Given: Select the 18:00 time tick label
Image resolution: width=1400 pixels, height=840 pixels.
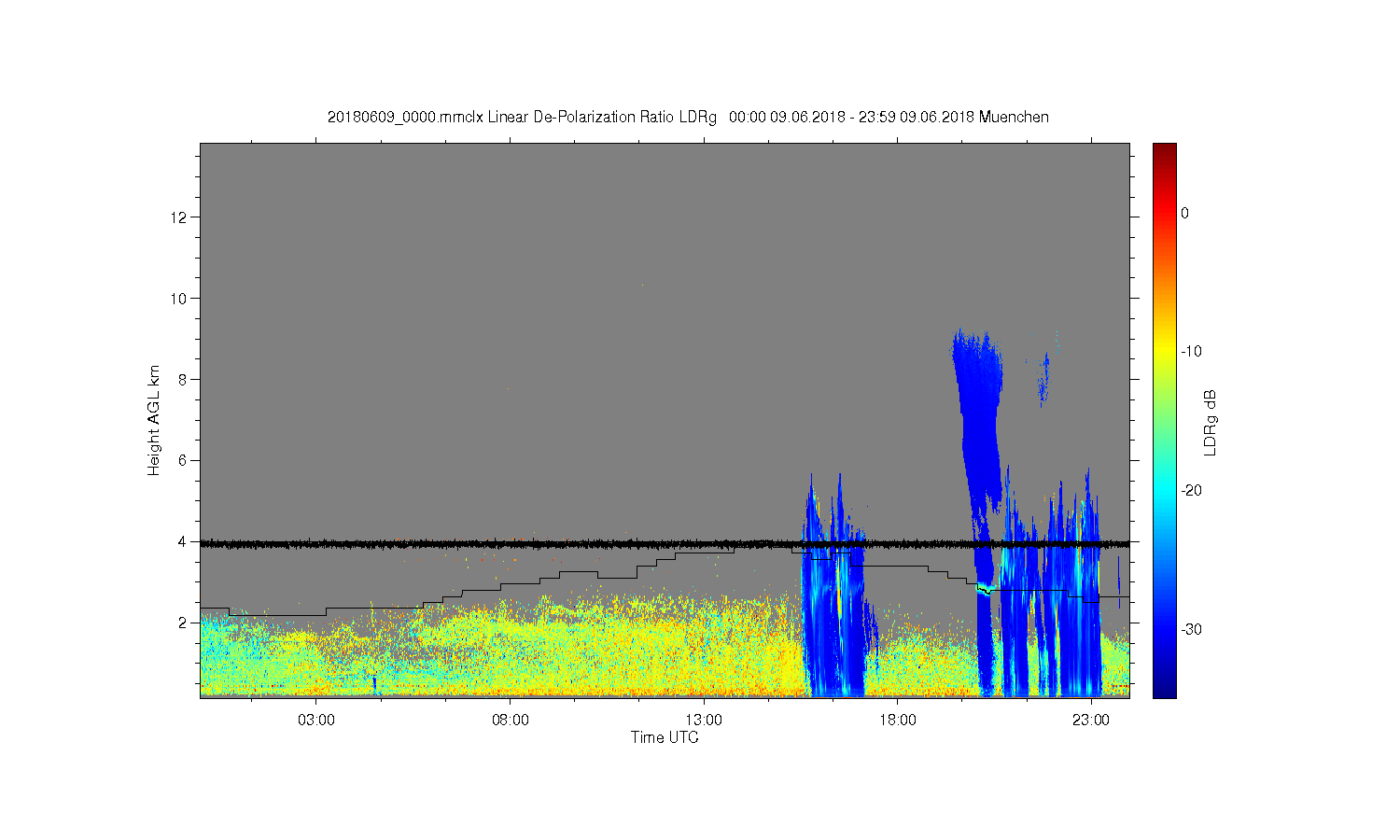Looking at the screenshot, I should point(898,721).
